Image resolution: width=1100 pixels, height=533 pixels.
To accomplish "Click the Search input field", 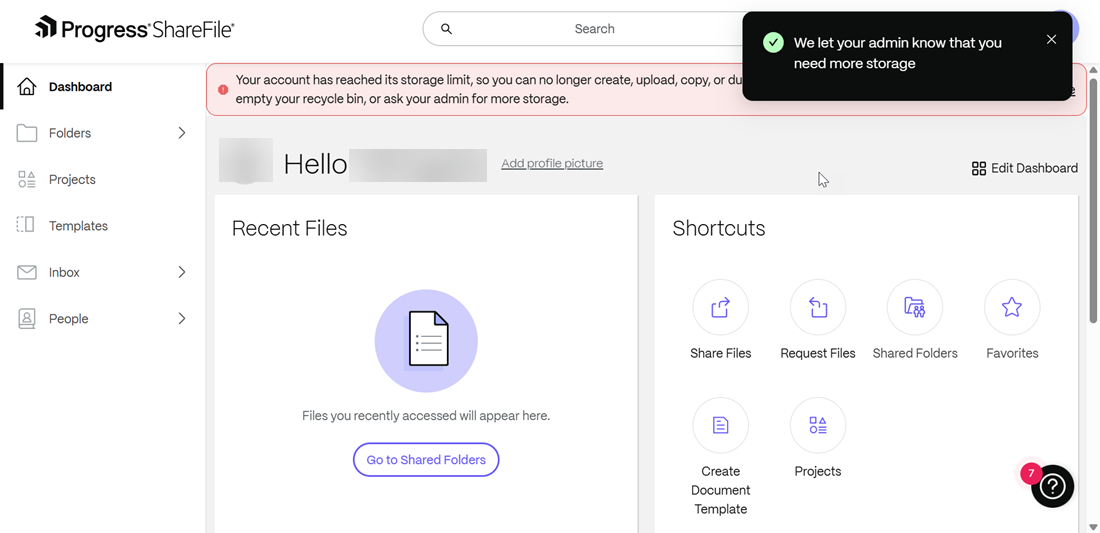I will [594, 29].
